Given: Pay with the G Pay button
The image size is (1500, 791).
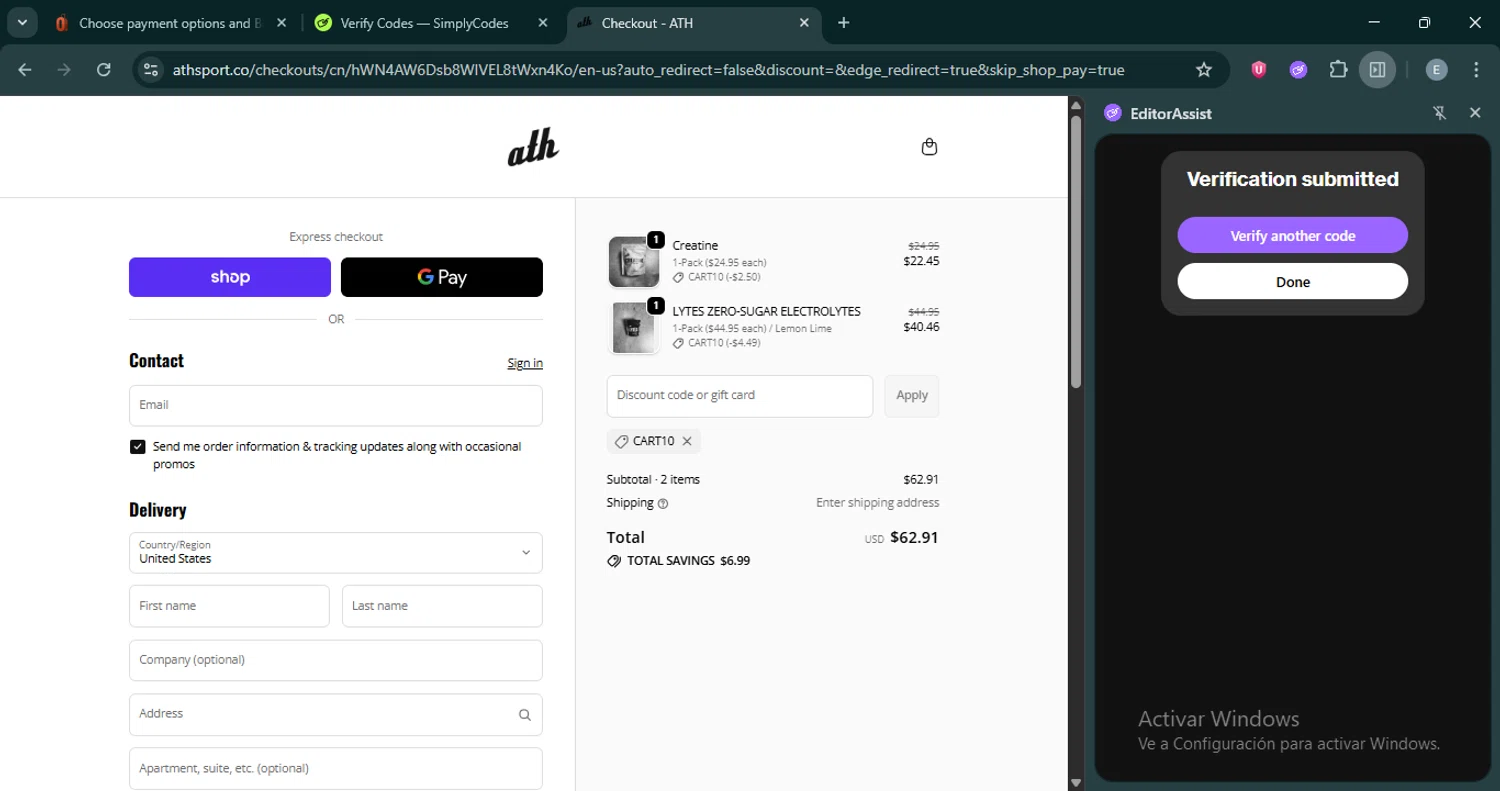Looking at the screenshot, I should click(x=442, y=277).
